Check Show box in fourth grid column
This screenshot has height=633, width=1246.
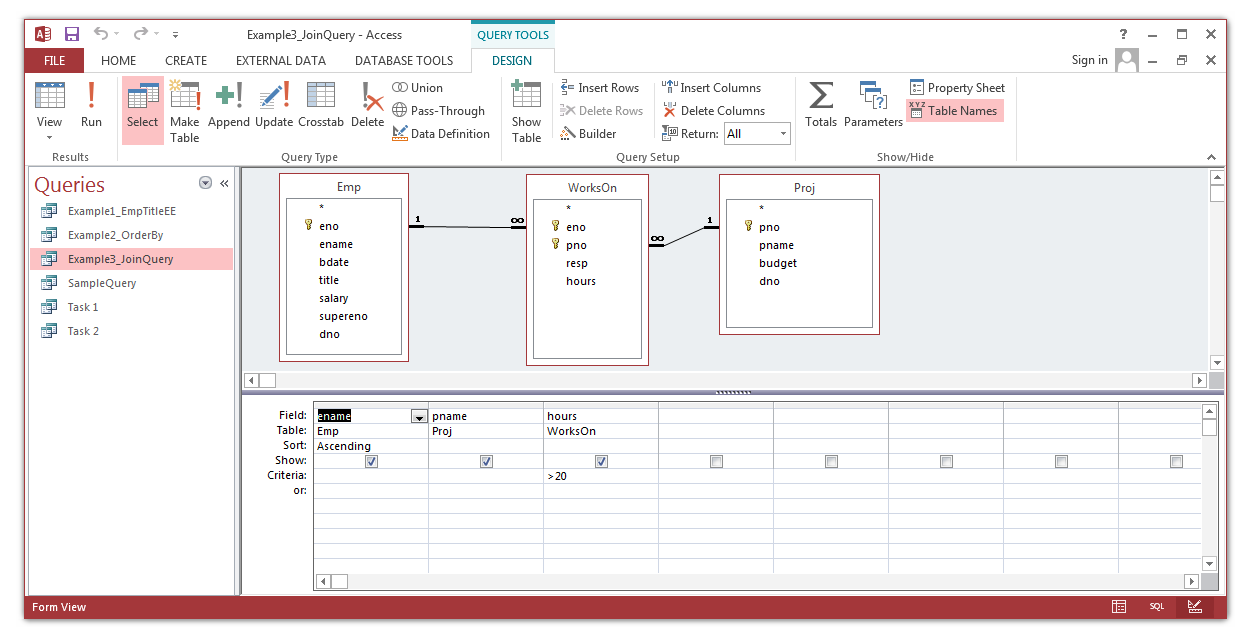[716, 461]
